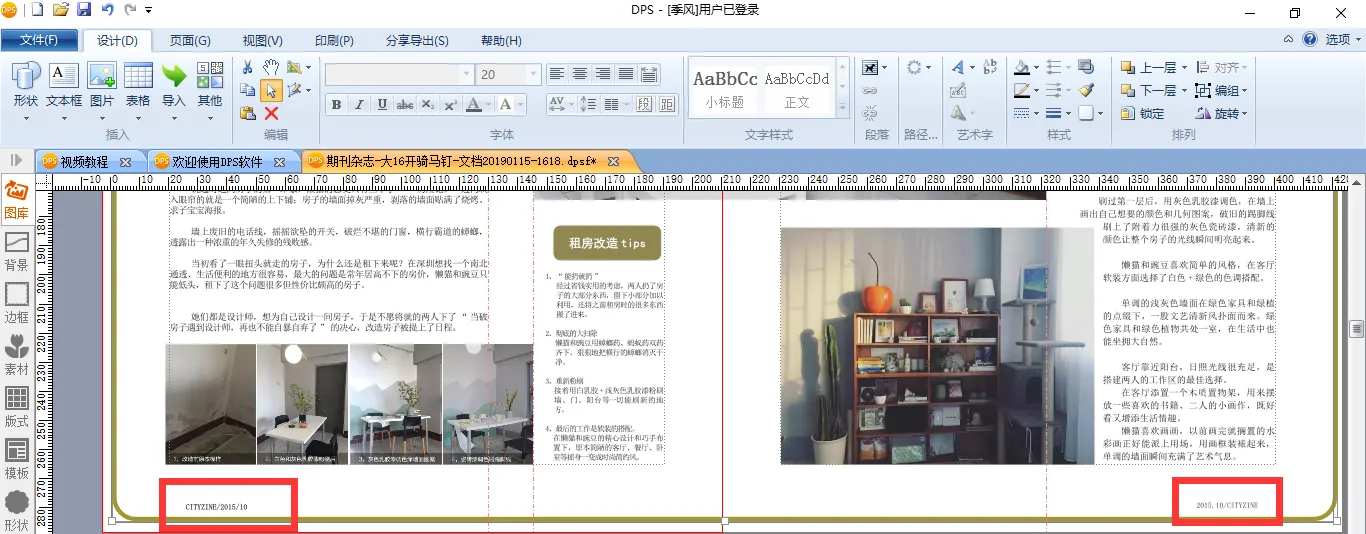Select the hand pan tool
The width and height of the screenshot is (1366, 534).
[x=271, y=67]
